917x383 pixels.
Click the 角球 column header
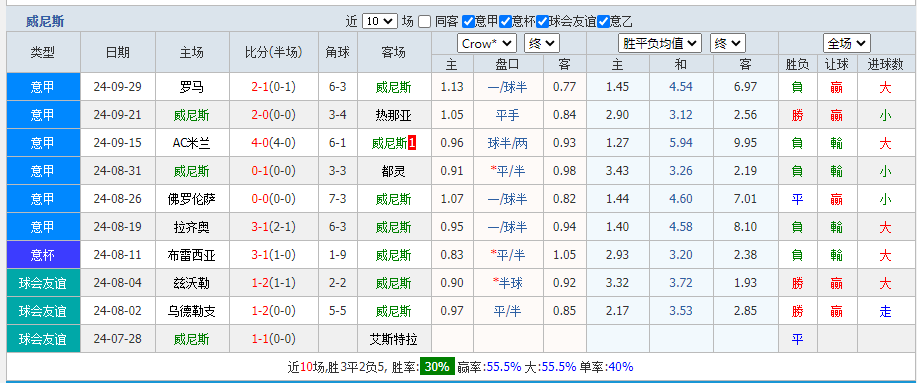tap(337, 52)
